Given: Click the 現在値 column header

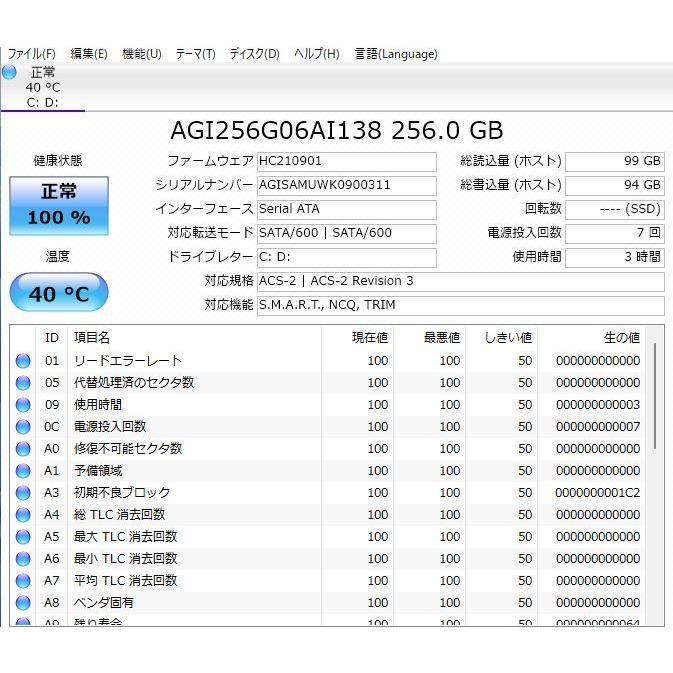Looking at the screenshot, I should (358, 338).
